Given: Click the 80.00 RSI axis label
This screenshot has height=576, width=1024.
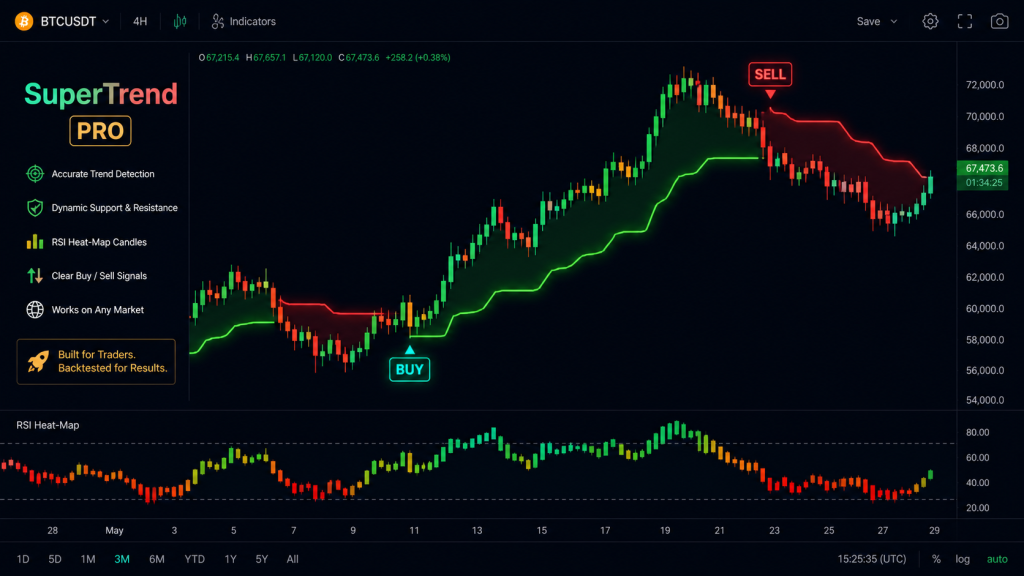Looking at the screenshot, I should coord(978,432).
